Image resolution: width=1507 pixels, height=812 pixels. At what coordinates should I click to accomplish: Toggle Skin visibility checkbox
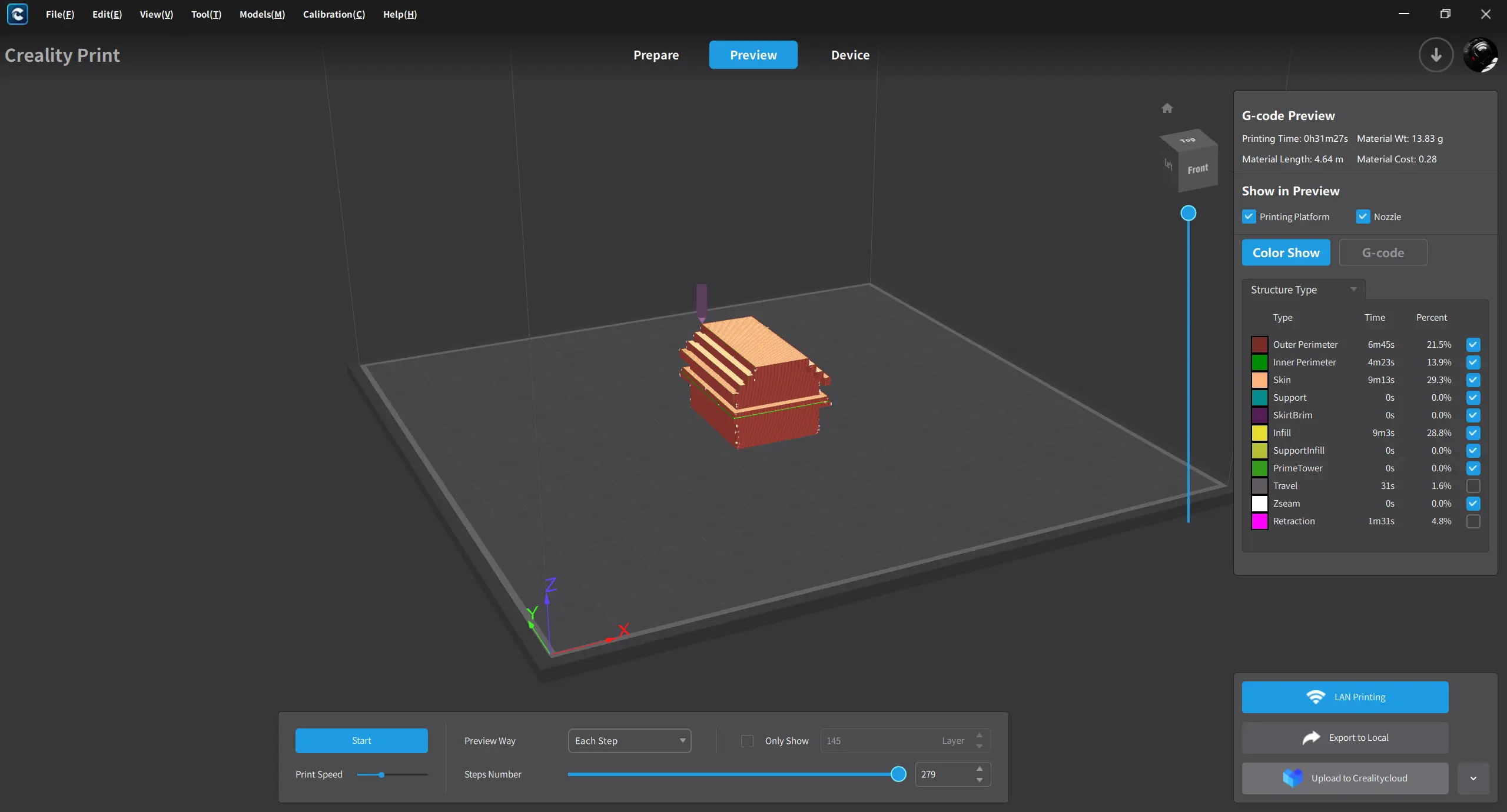pos(1473,380)
